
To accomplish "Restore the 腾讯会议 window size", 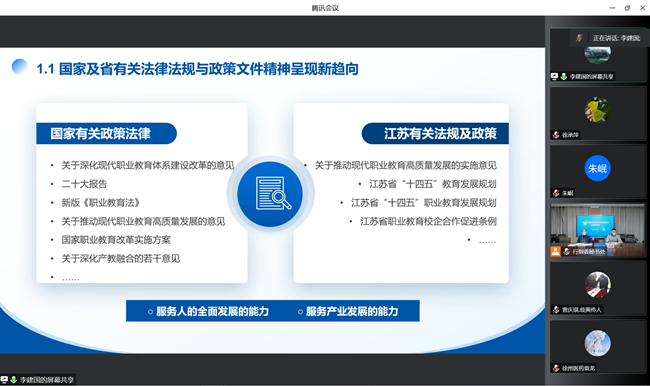I will click(x=627, y=8).
